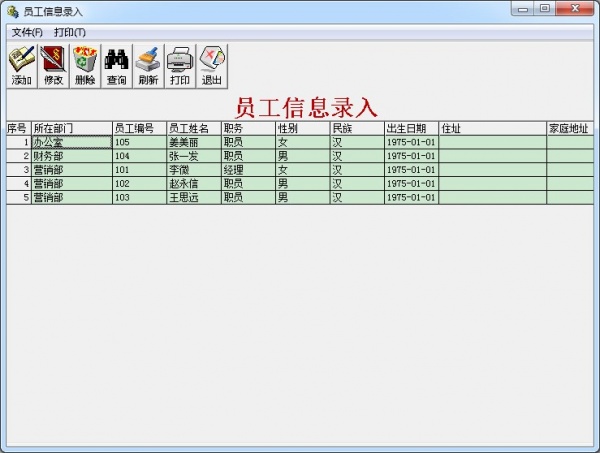This screenshot has height=453, width=600.
Task: Select the 经理 position cell
Action: [248, 170]
